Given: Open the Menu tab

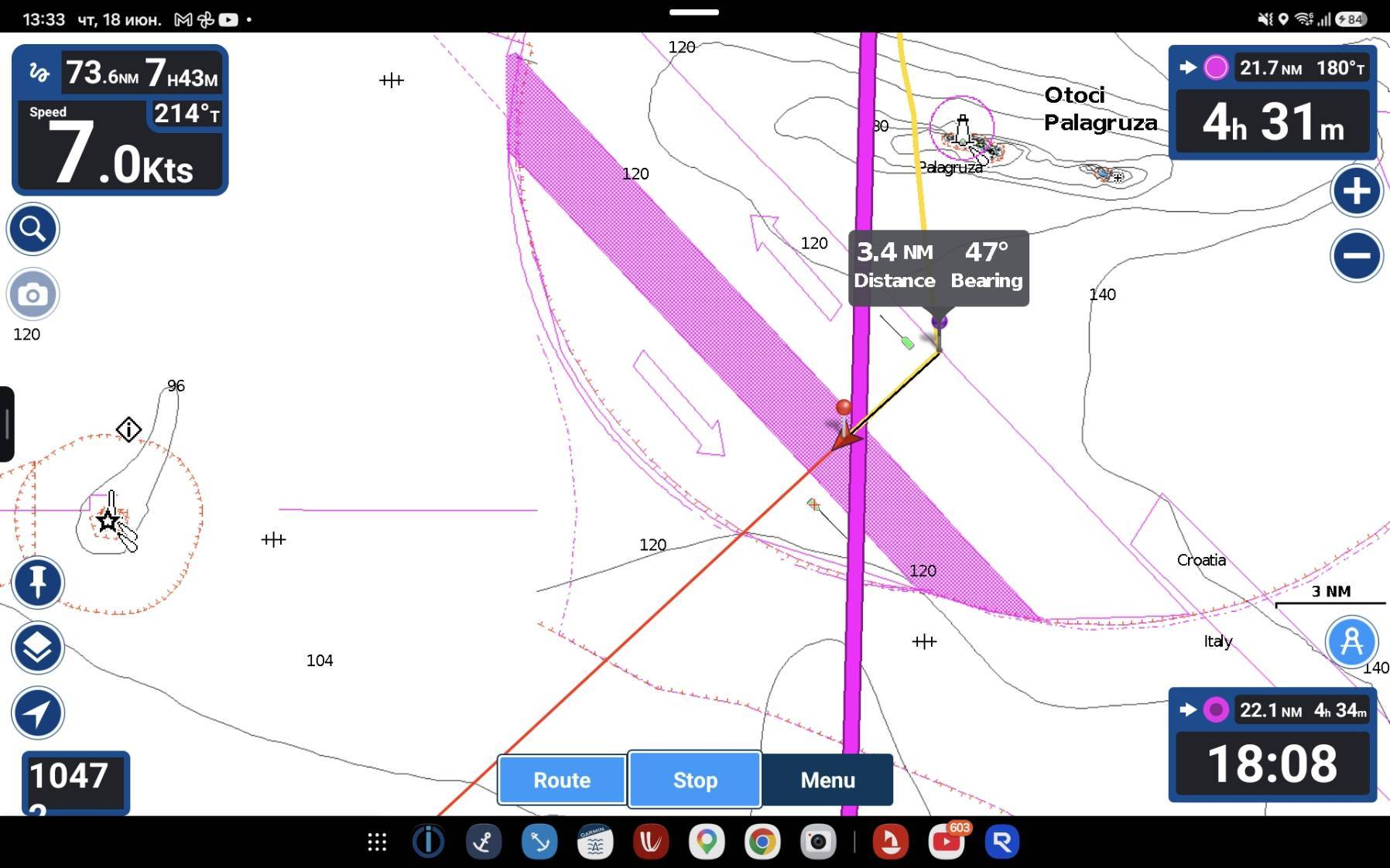Looking at the screenshot, I should click(x=827, y=780).
